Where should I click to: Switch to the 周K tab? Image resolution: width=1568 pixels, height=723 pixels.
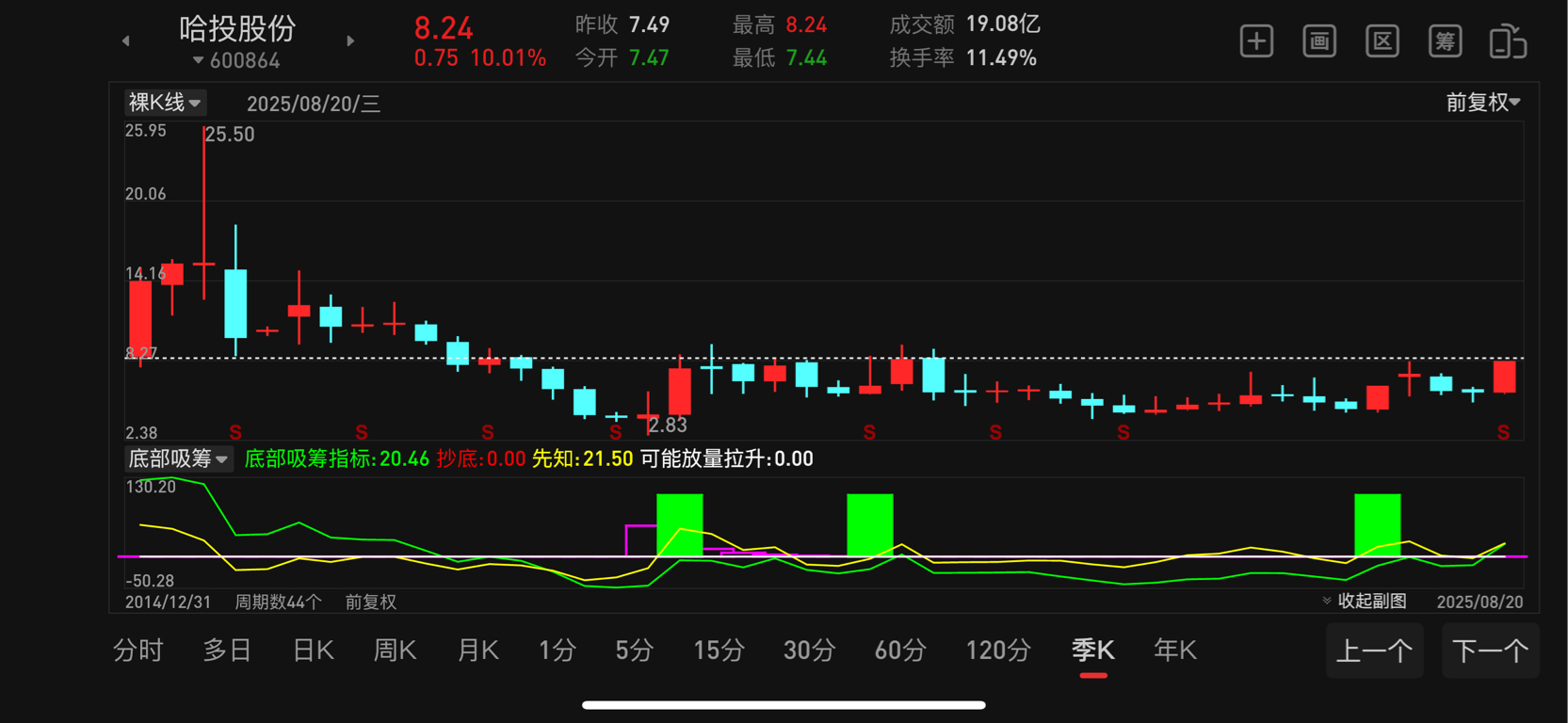395,651
